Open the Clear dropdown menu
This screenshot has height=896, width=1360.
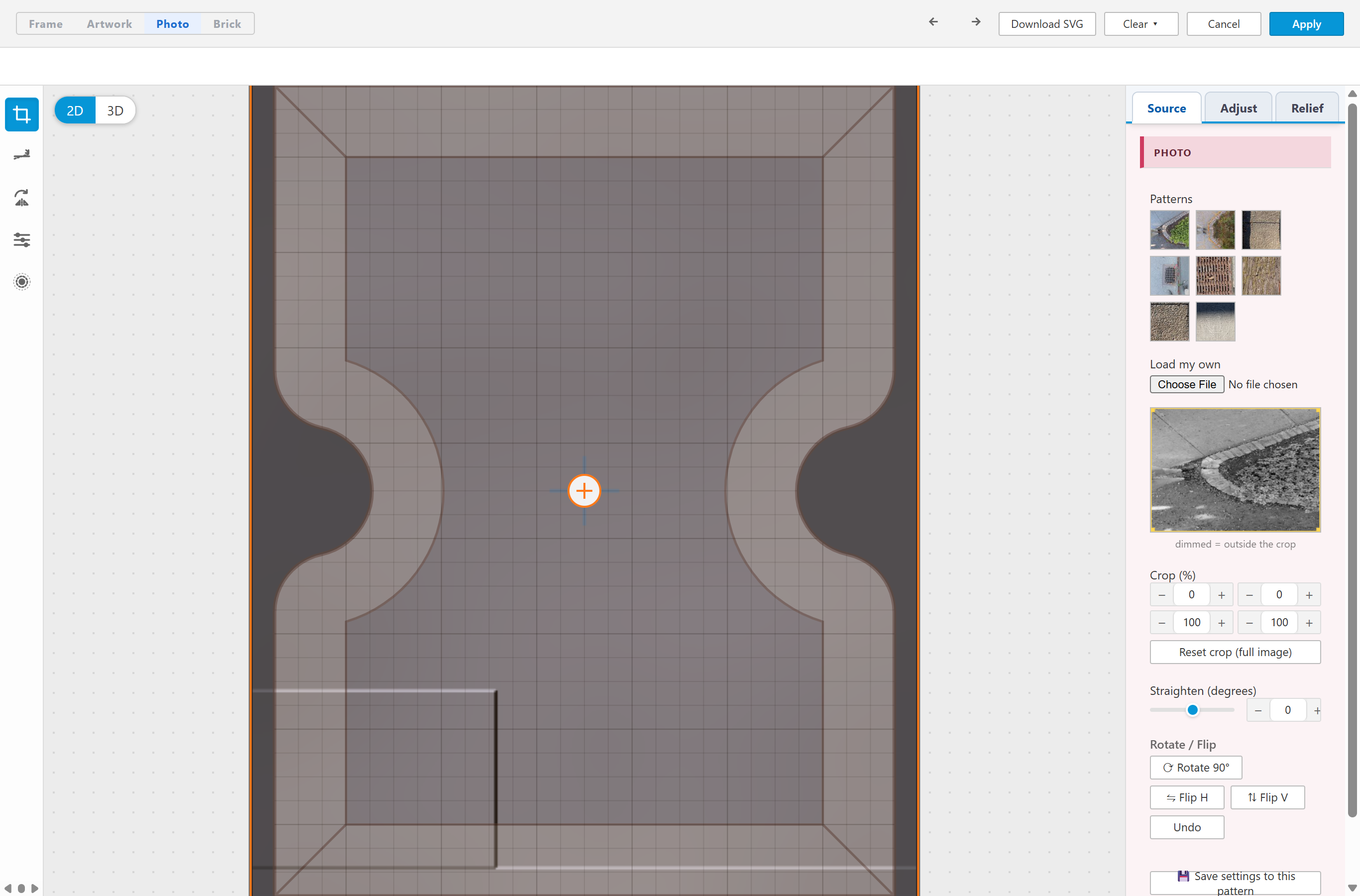(x=1140, y=24)
